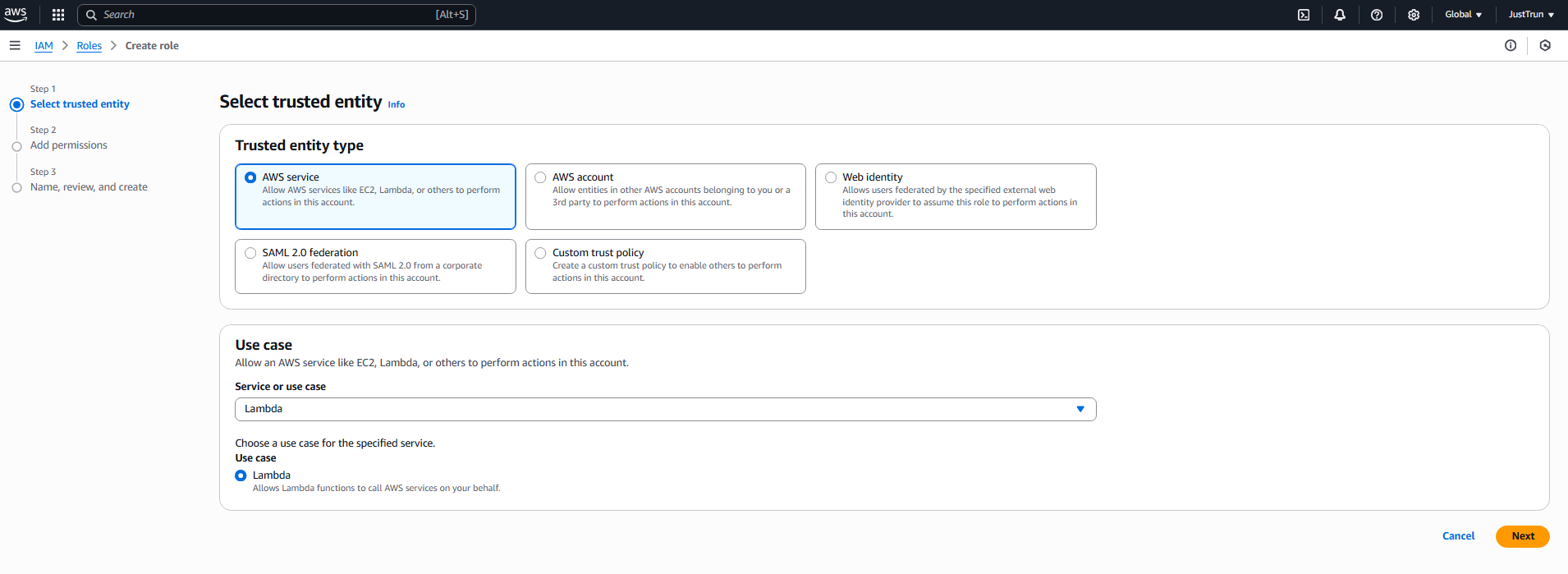Click the hexagon icon in the breadcrumb bar
1568x574 pixels.
point(1545,46)
